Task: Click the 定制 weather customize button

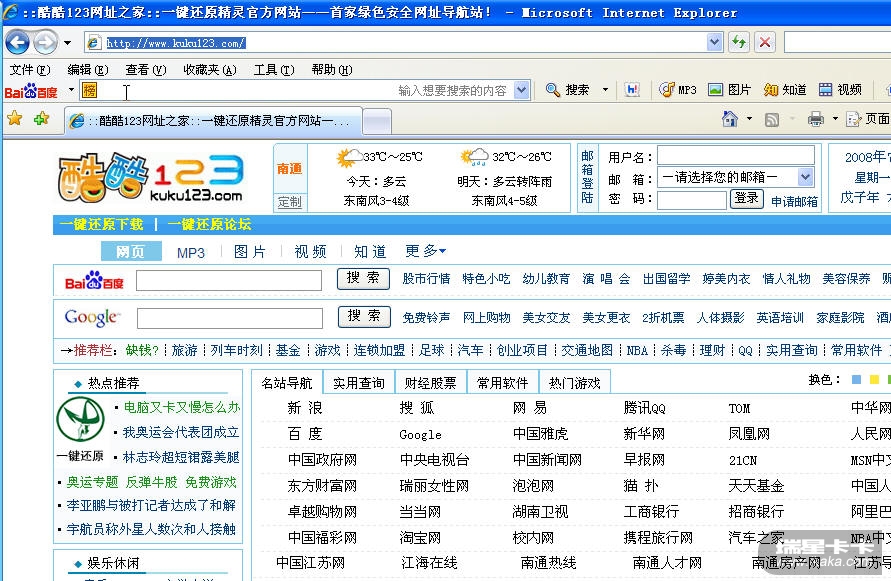Action: pos(290,202)
